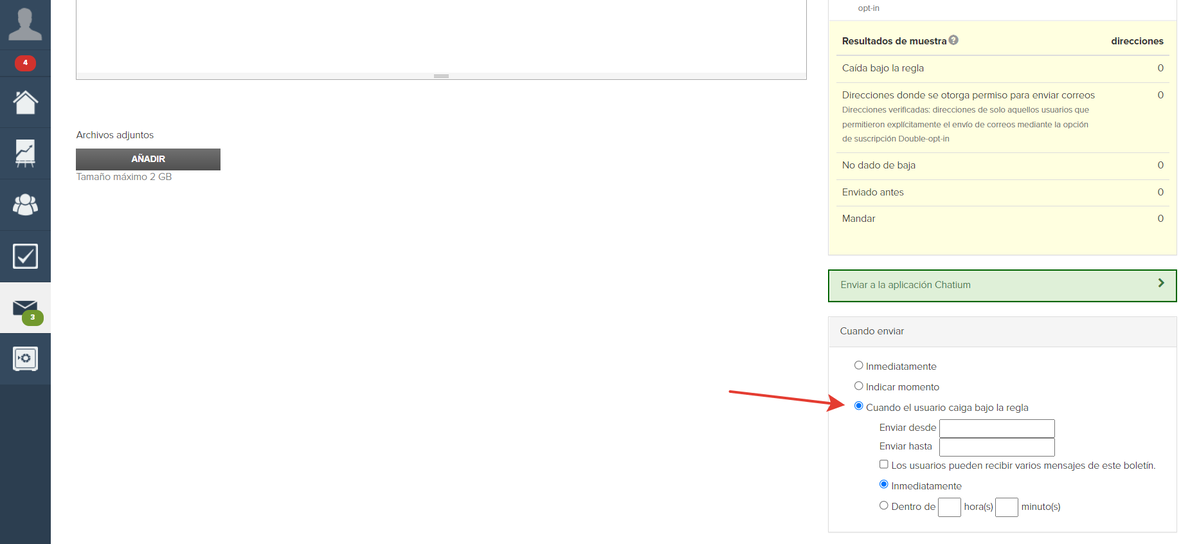The image size is (1199, 544).
Task: Select Cuando el usuario caiga bajo la regla
Action: pyautogui.click(x=859, y=406)
